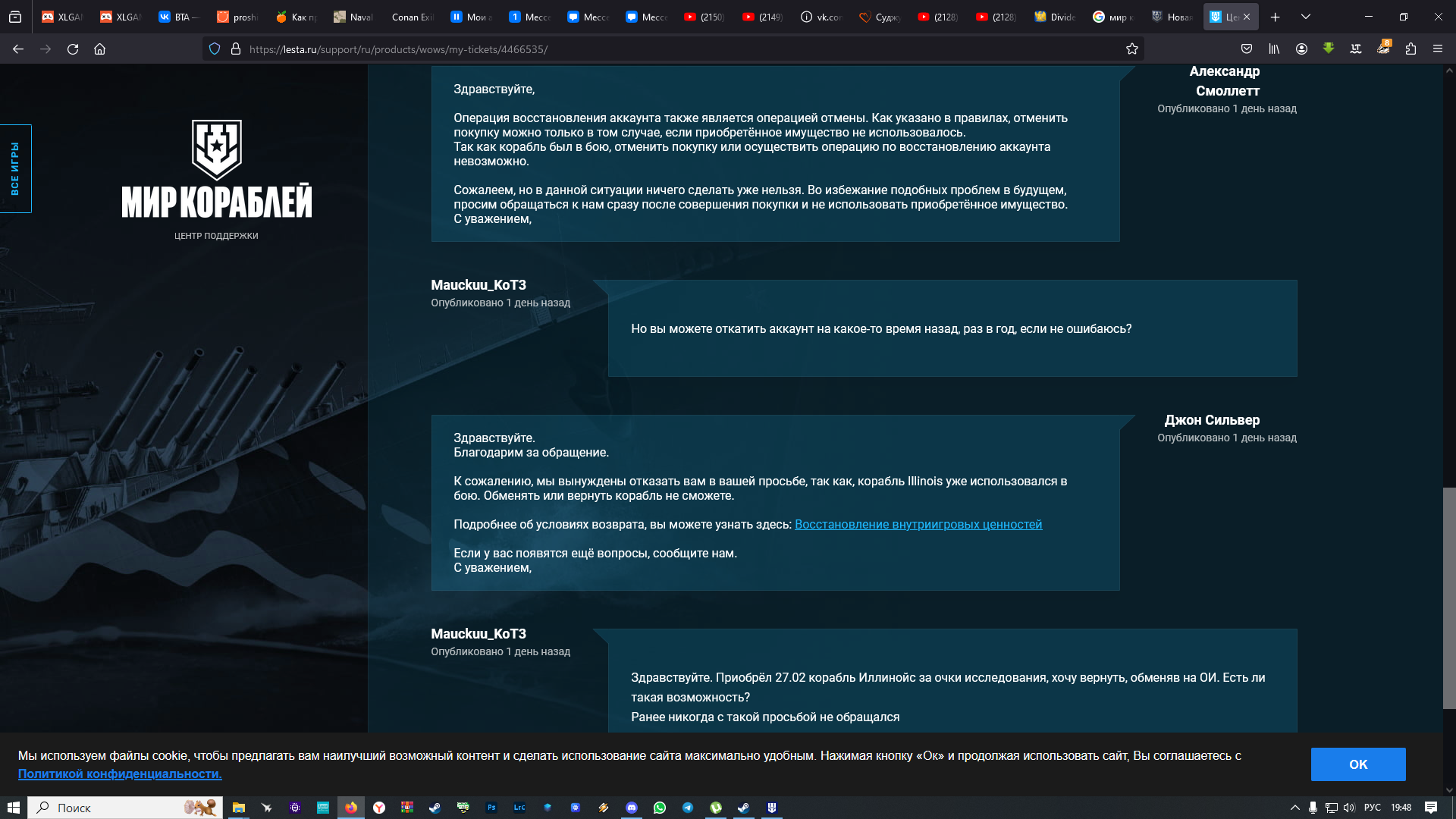Open the translate extension icon

coord(1356,49)
